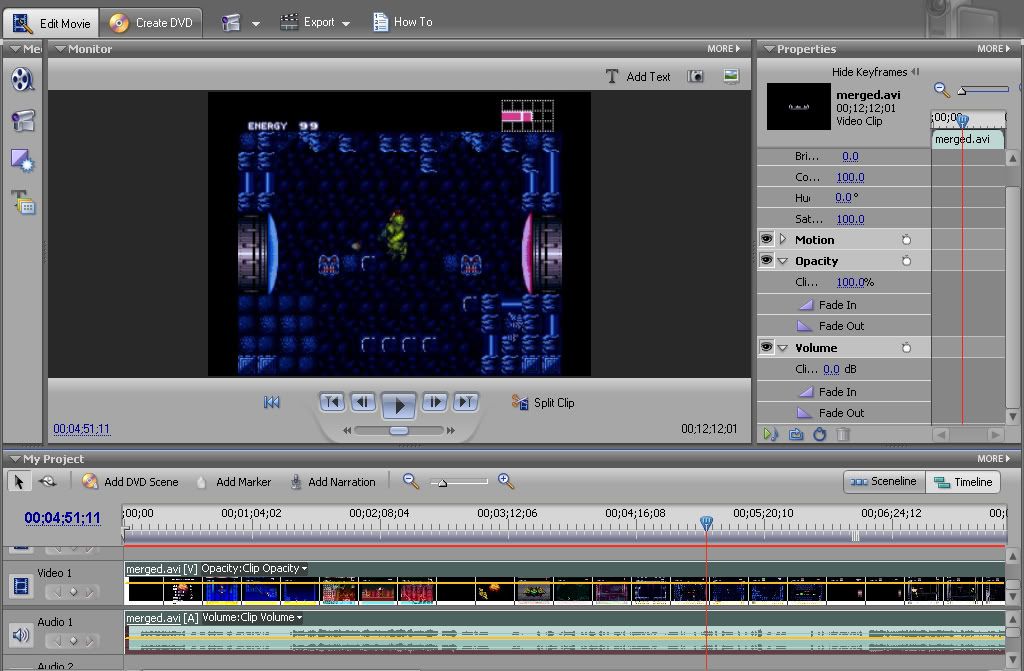Click the go to clip start icon
1024x671 pixels.
click(272, 402)
